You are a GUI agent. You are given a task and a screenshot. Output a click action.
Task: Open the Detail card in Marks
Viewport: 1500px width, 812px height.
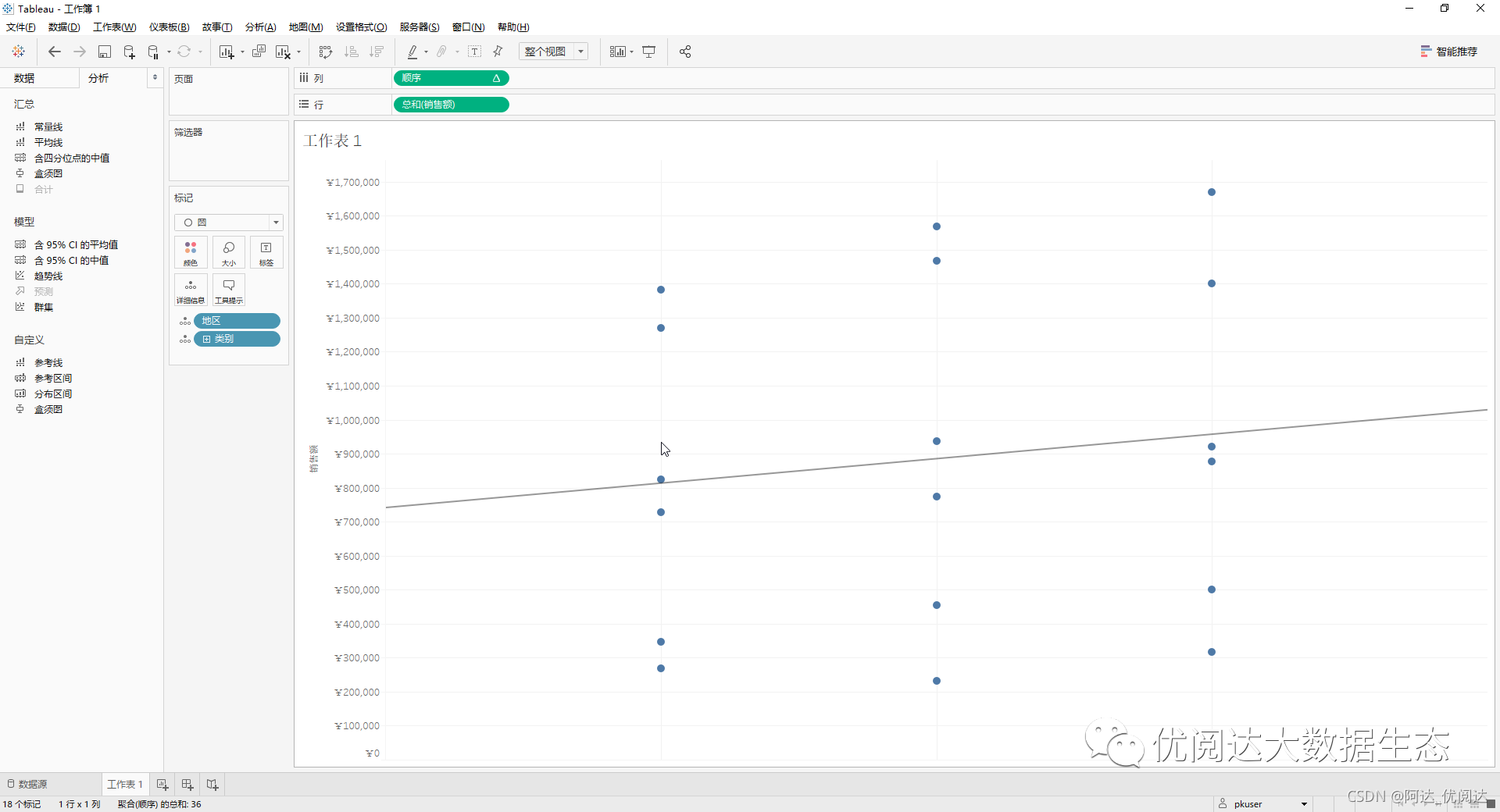(191, 290)
